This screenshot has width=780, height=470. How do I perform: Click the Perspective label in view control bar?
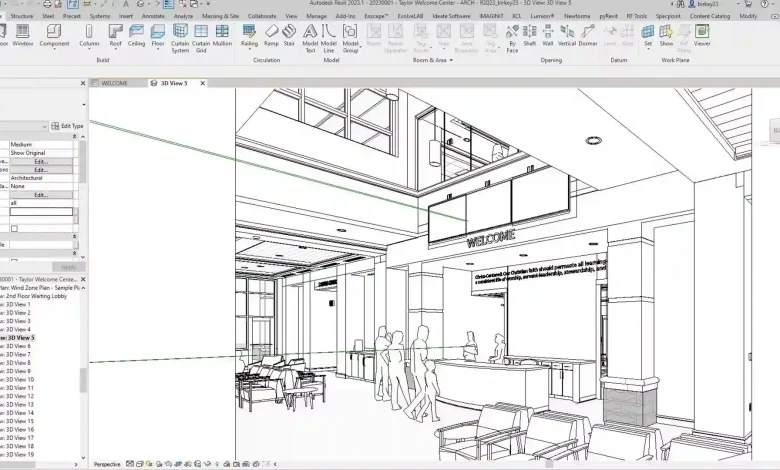coord(107,464)
